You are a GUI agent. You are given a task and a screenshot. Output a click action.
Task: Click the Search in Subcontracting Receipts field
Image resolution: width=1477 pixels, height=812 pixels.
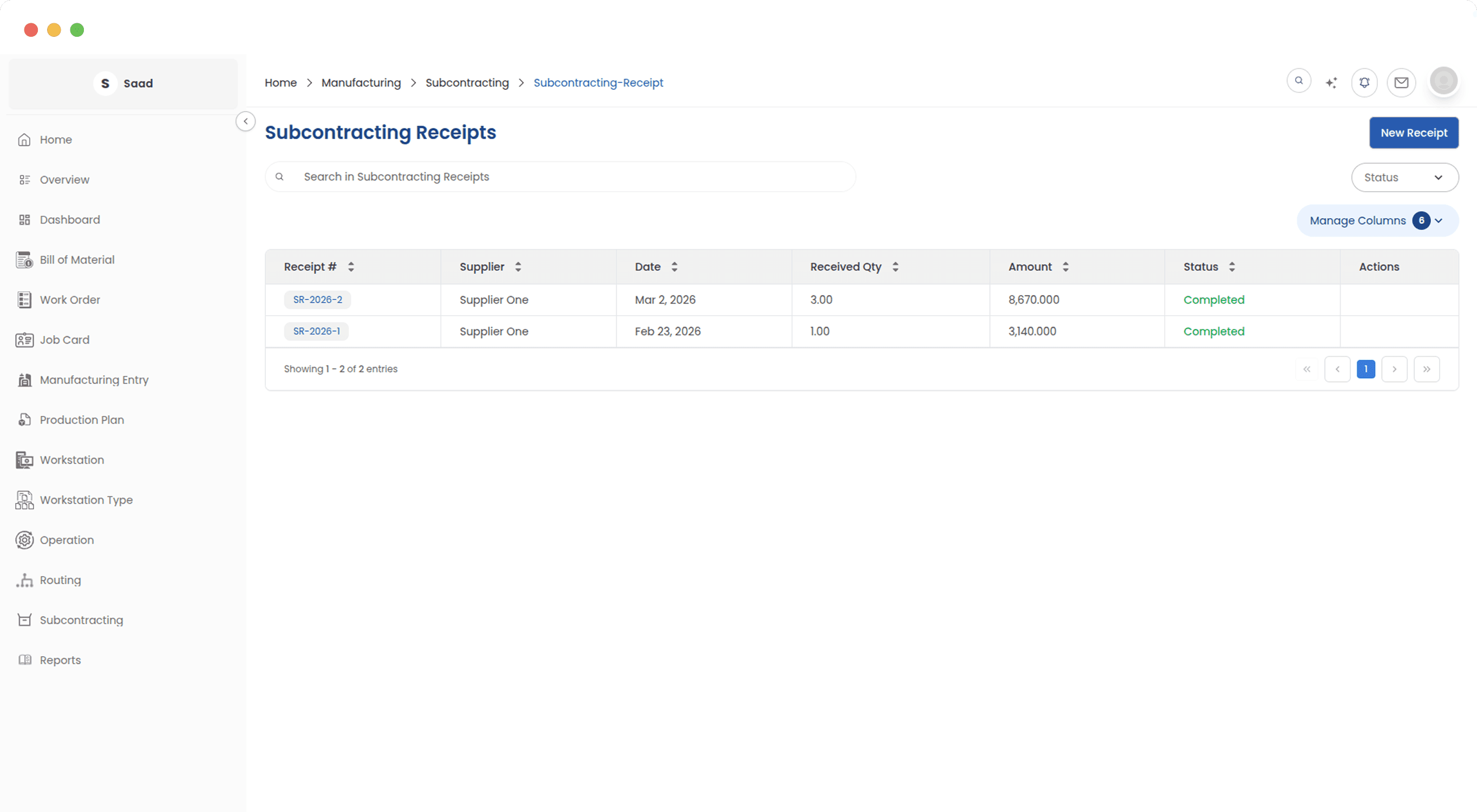coord(567,176)
